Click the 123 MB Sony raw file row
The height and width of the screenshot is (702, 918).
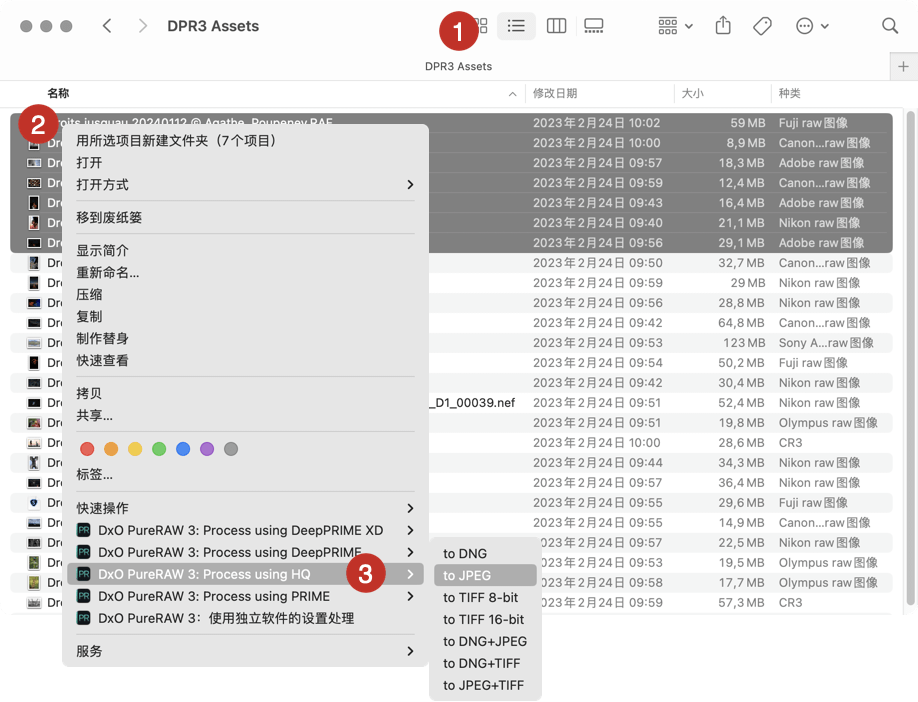click(451, 343)
